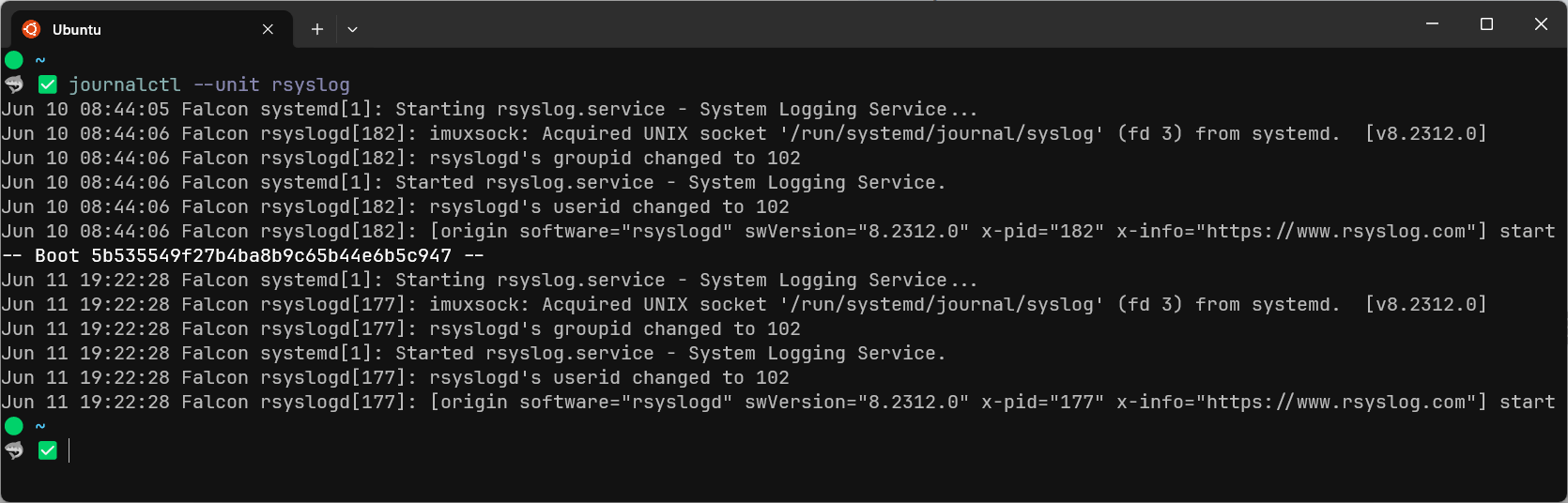
Task: Click the green checkmark on the empty prompt
Action: pyautogui.click(x=48, y=450)
